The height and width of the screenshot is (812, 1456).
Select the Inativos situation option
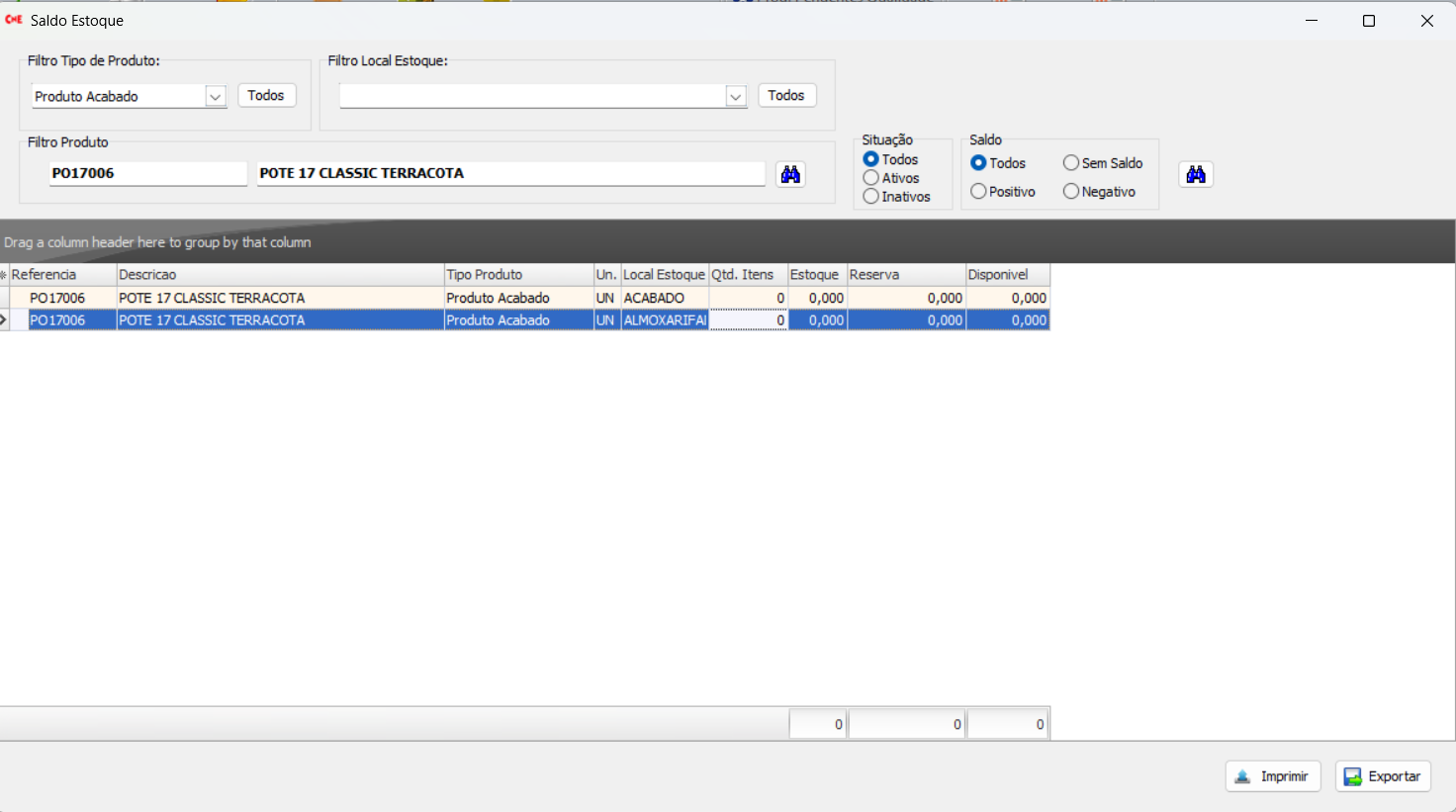click(x=871, y=197)
